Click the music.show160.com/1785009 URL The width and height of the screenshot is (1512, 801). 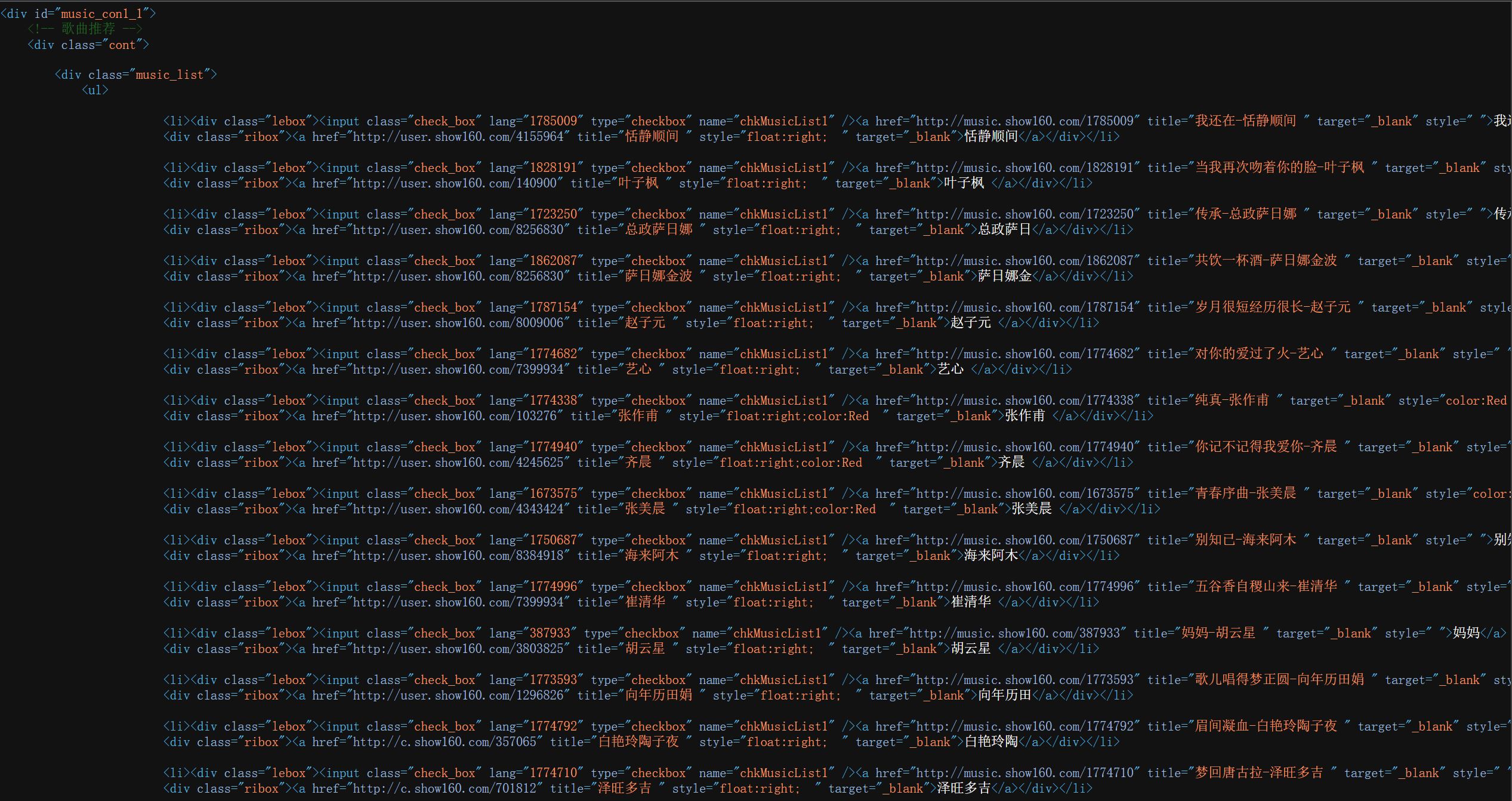coord(1025,121)
